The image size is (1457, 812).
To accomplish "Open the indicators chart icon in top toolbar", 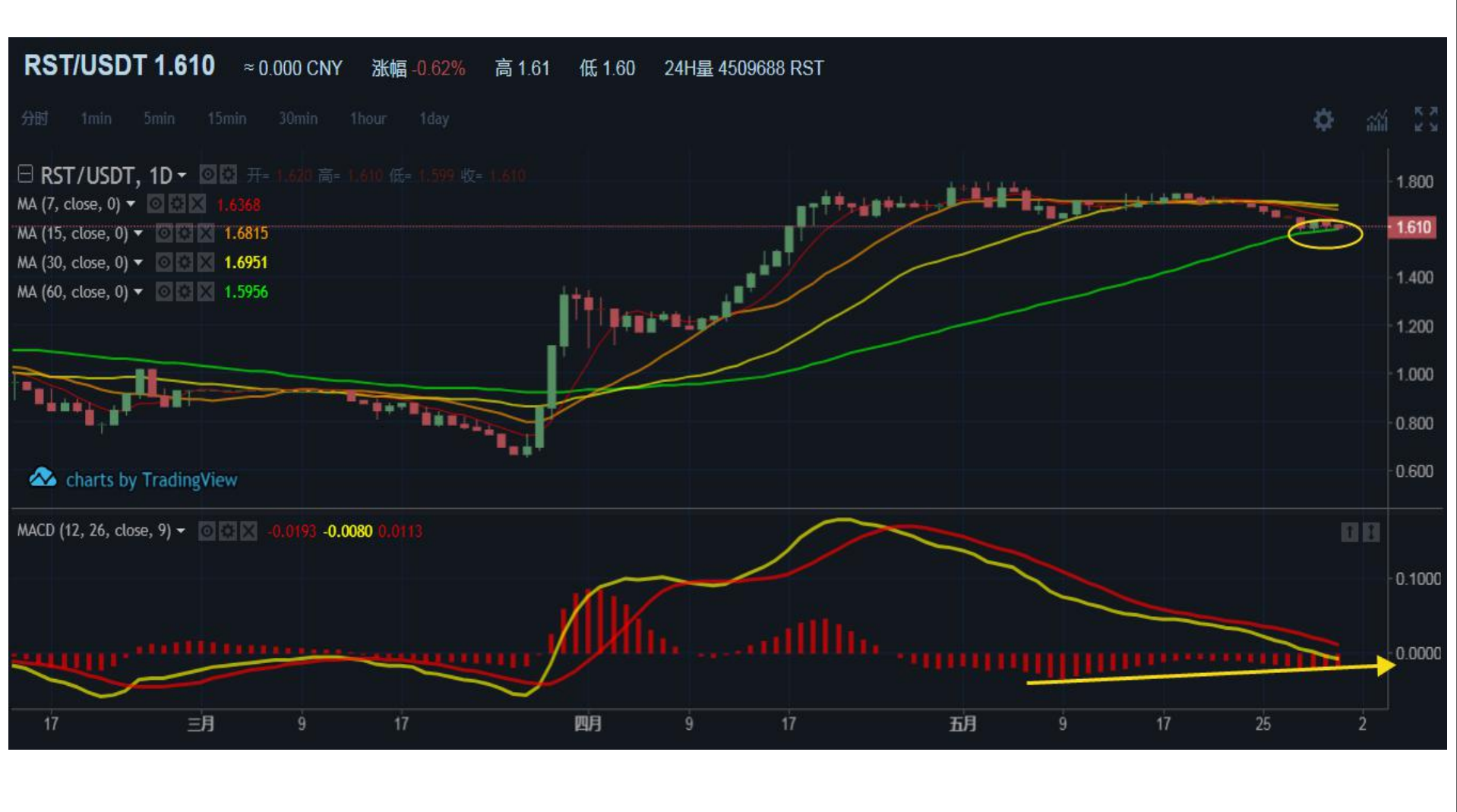I will tap(1376, 119).
